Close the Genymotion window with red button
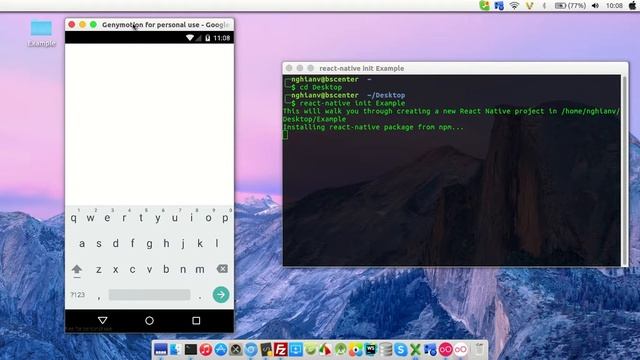Image resolution: width=640 pixels, height=360 pixels. [x=72, y=24]
